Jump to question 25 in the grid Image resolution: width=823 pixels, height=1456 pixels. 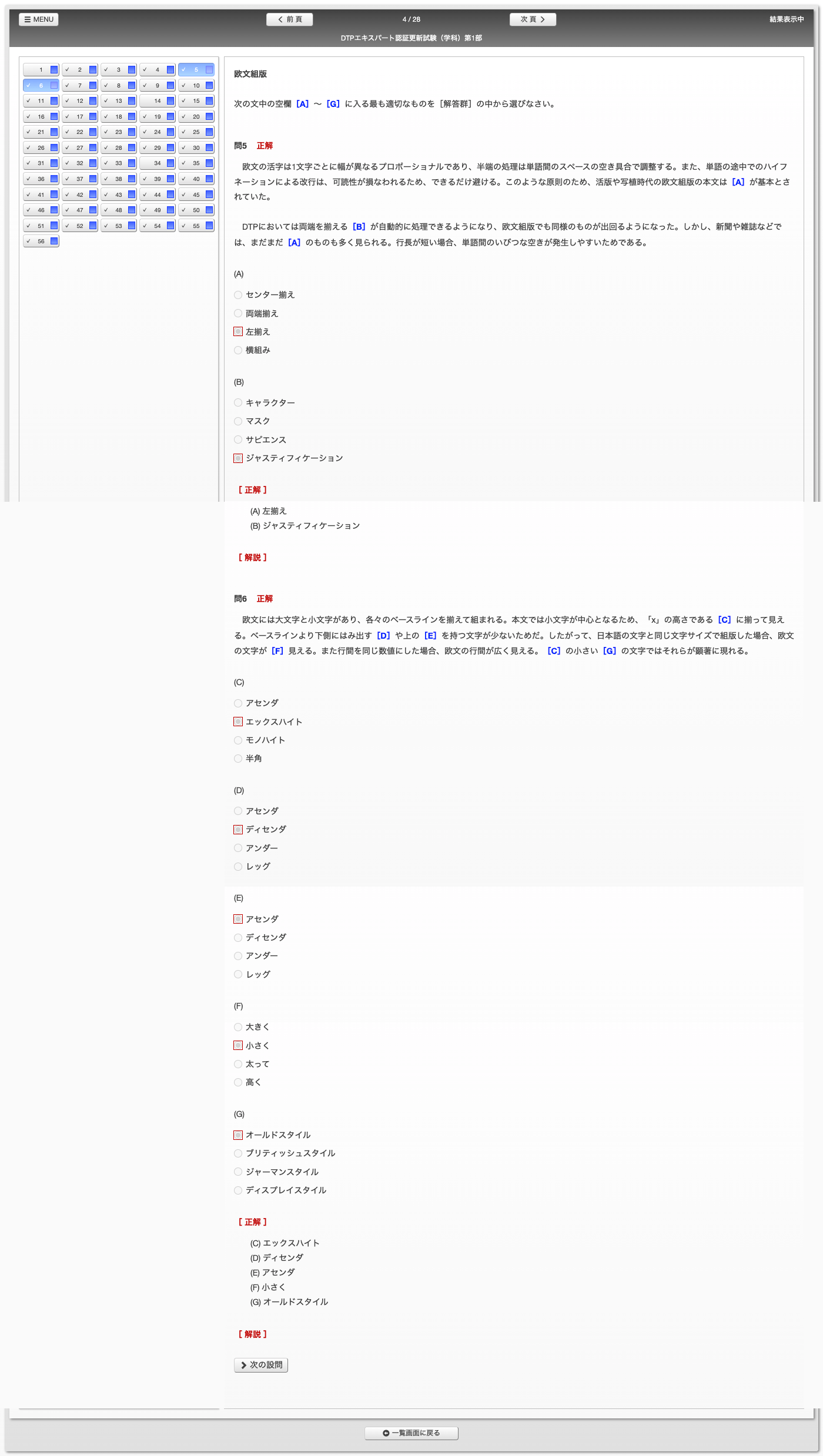[196, 132]
